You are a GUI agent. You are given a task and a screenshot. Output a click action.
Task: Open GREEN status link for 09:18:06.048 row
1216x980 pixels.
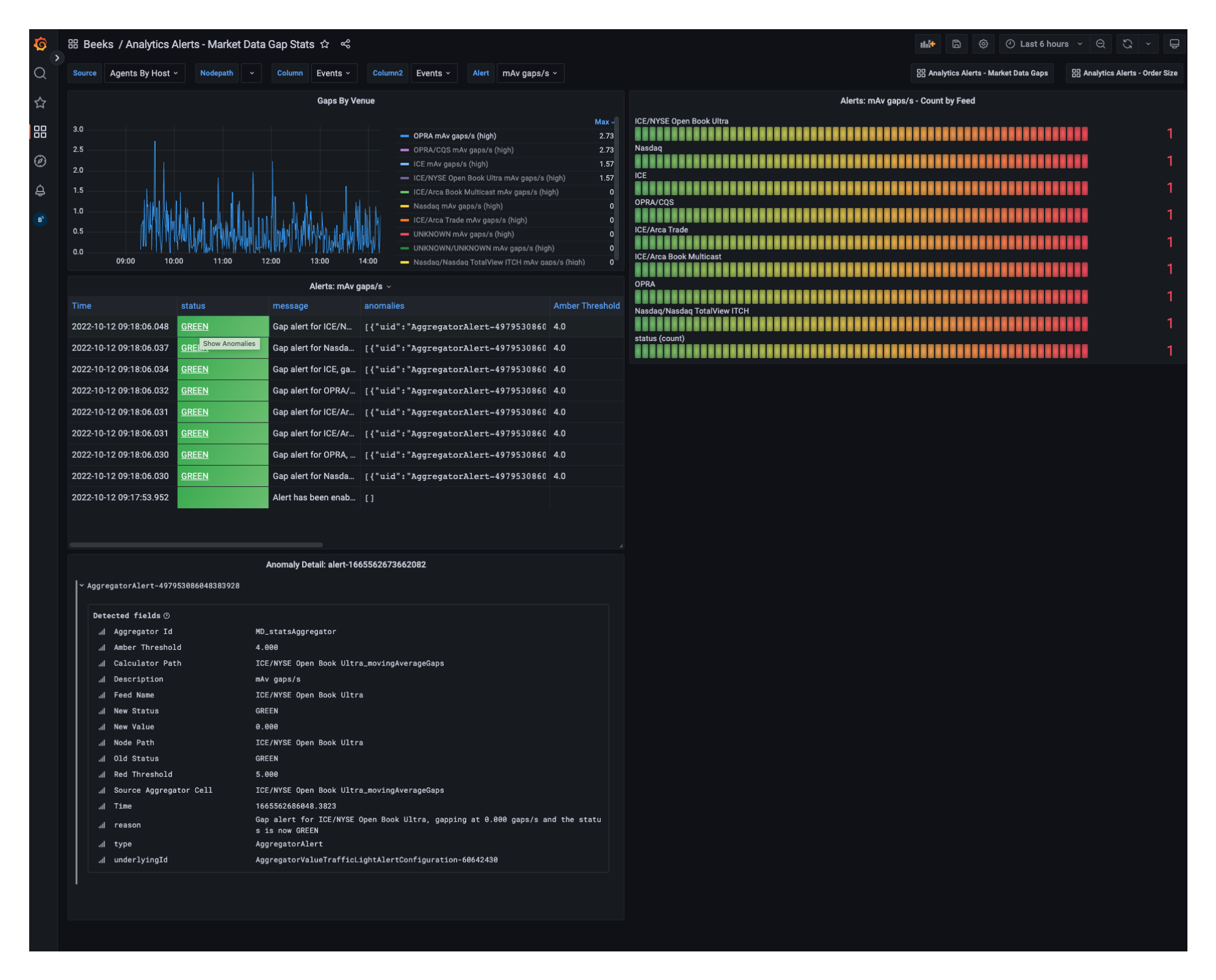[x=195, y=326]
